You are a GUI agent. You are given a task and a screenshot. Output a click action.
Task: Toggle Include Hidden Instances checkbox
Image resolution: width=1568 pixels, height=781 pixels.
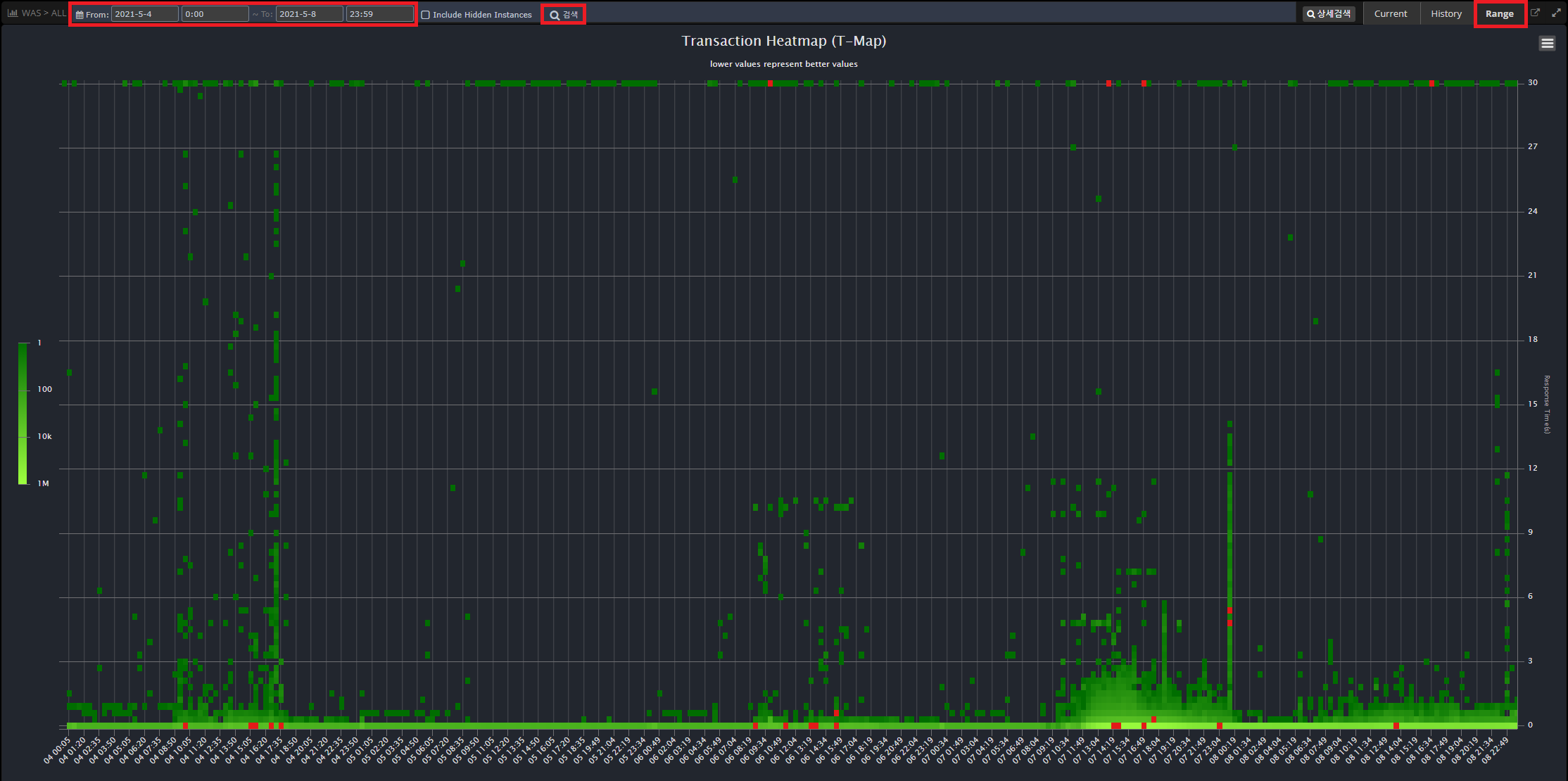click(x=425, y=15)
